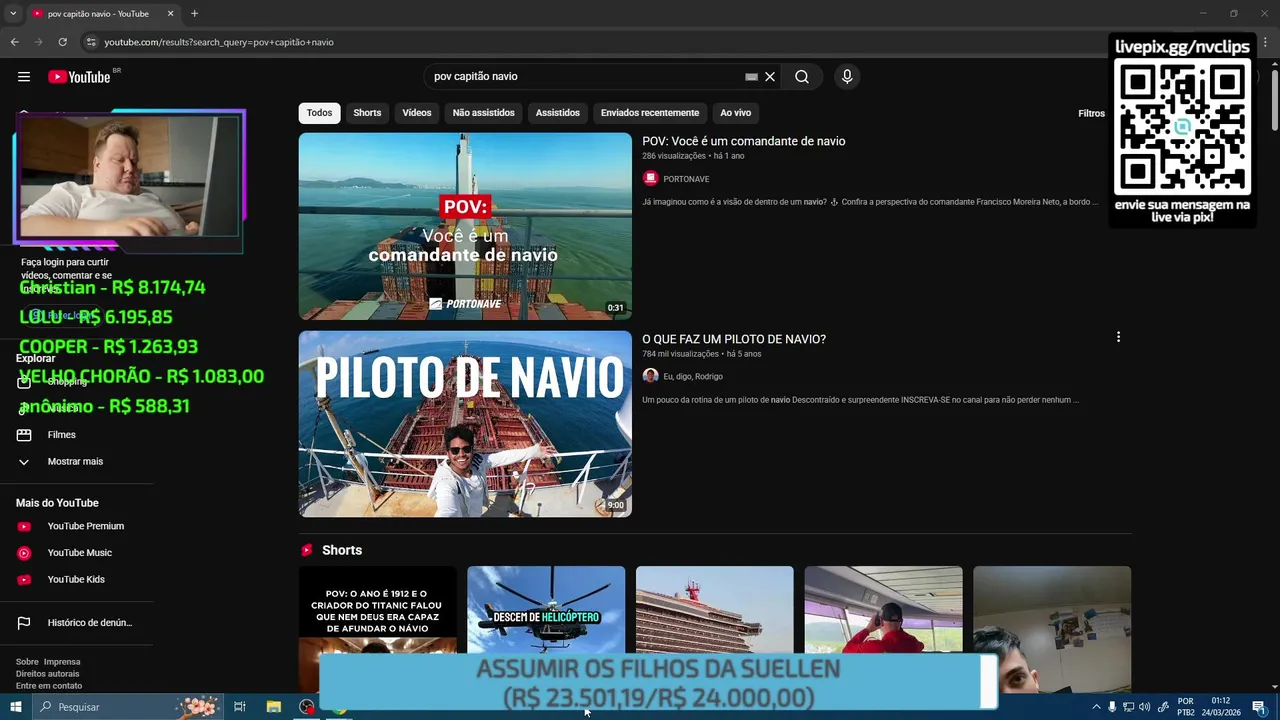
Task: Click the POR PTB2 language indicator
Action: 1186,707
